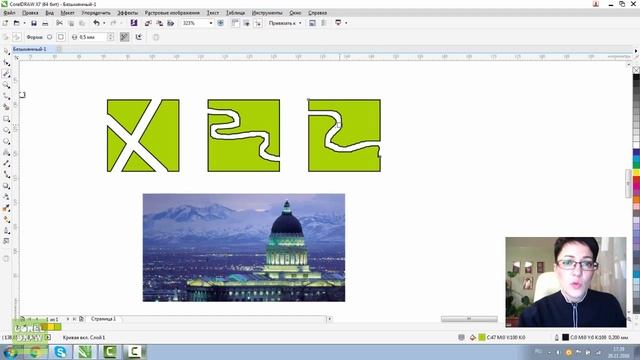Select the Transparency tool
Screen dimensions: 640x360
(x=6, y=197)
